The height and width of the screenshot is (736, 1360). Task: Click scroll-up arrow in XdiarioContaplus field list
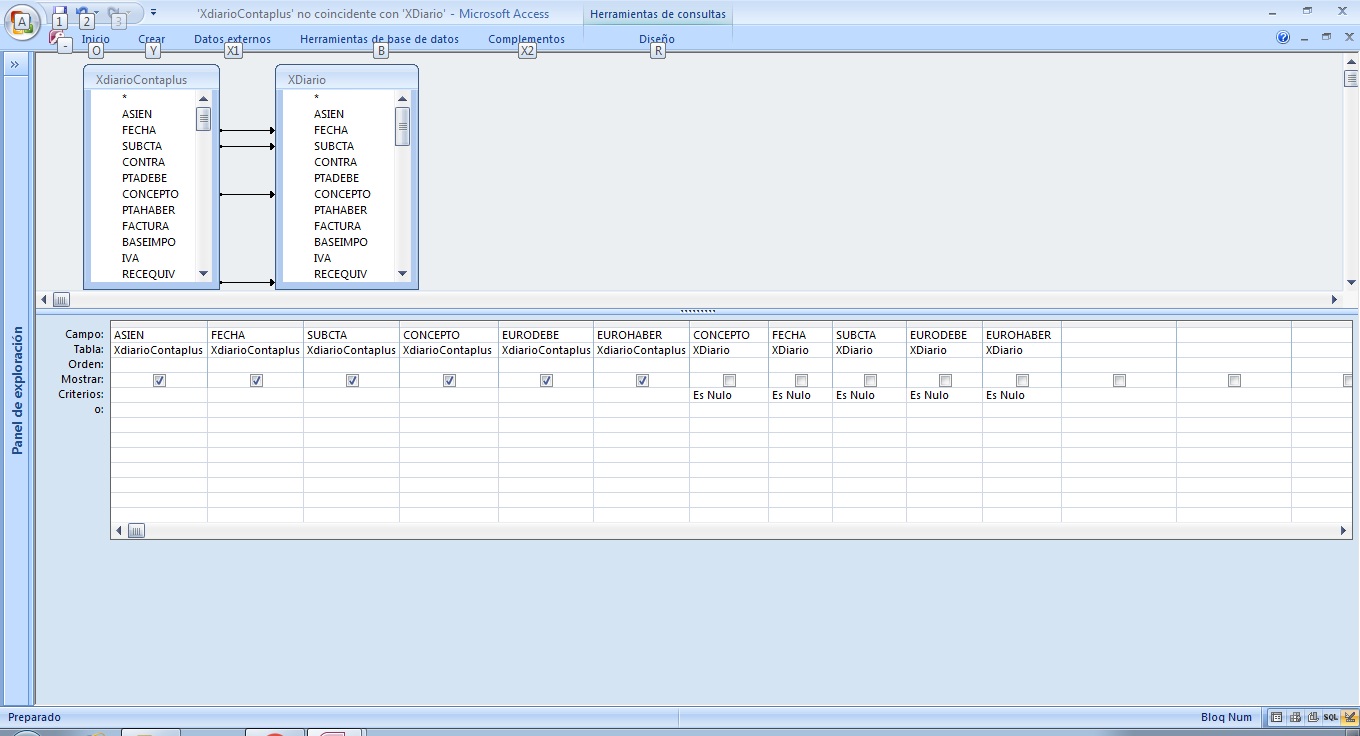pyautogui.click(x=203, y=98)
